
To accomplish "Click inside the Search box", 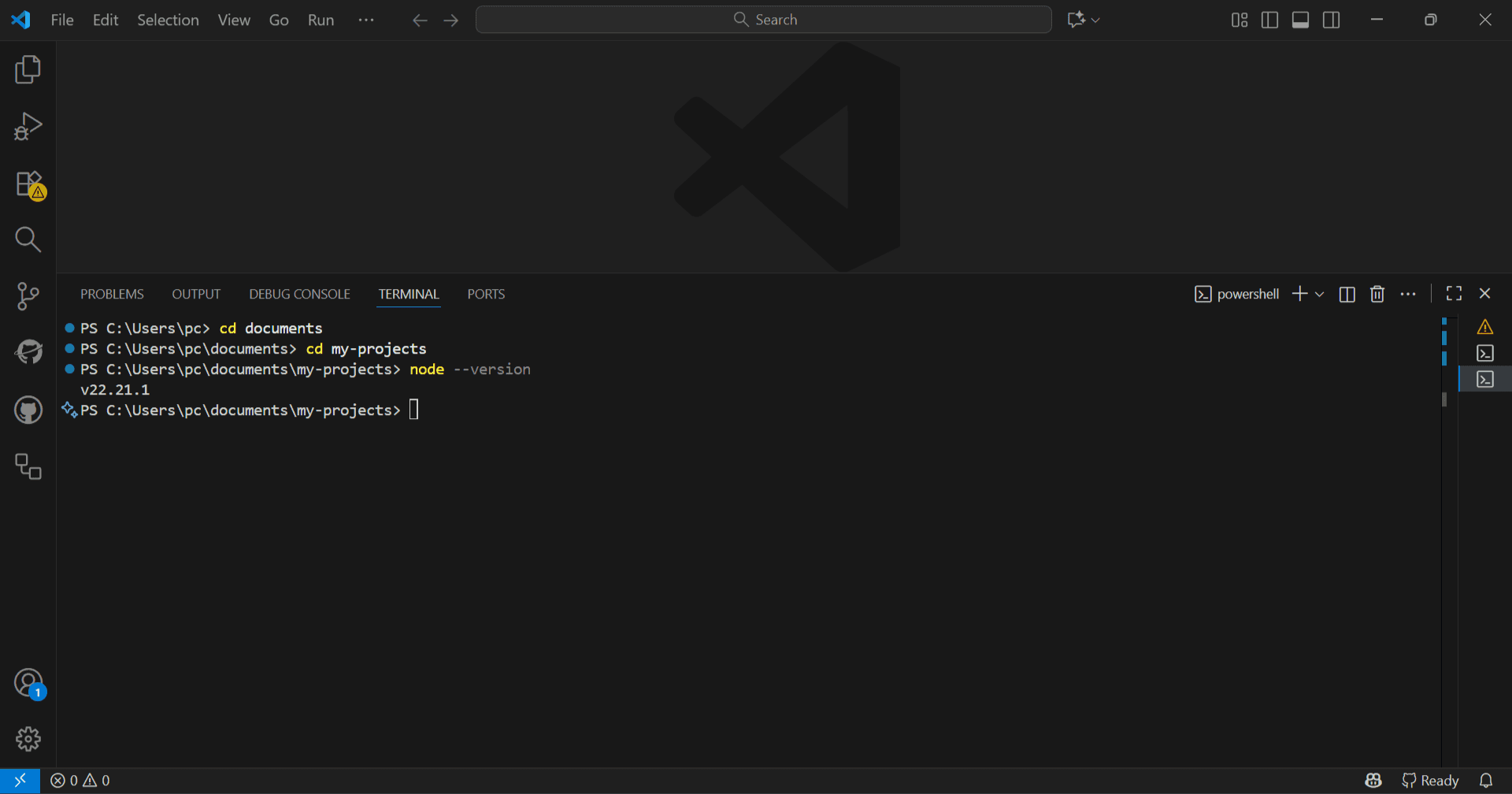I will (764, 20).
